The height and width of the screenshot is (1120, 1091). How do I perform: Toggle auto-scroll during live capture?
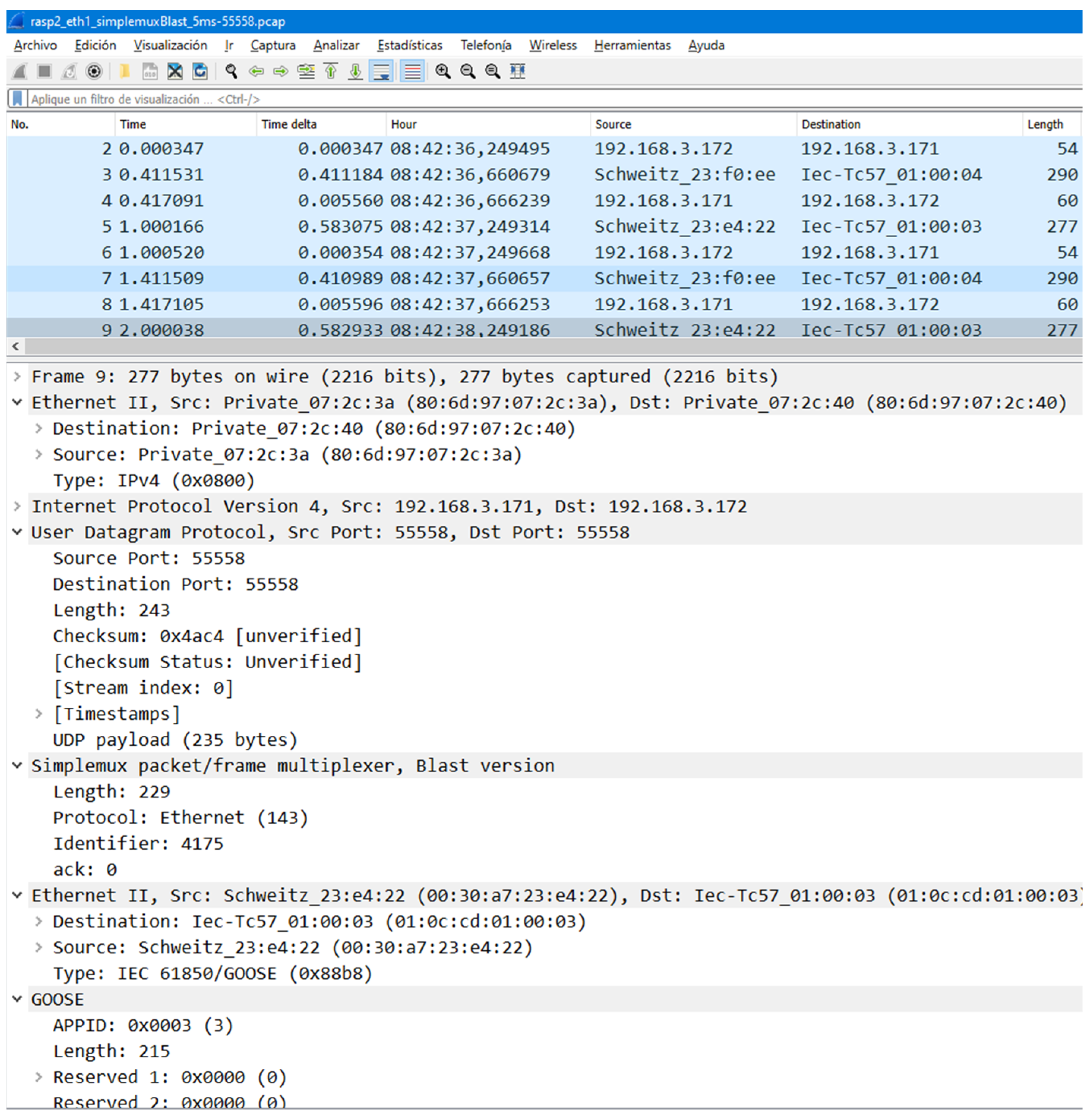pos(381,72)
